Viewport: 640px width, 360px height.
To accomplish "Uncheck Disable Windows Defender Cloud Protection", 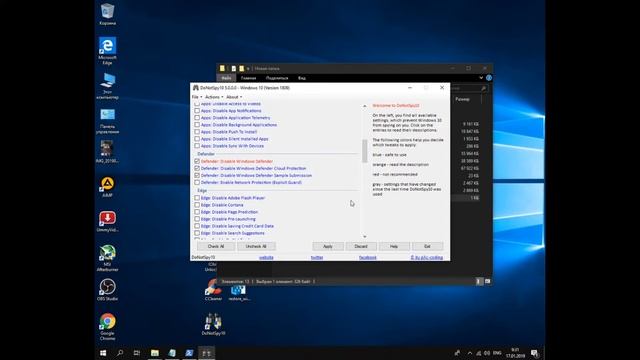I will (197, 168).
